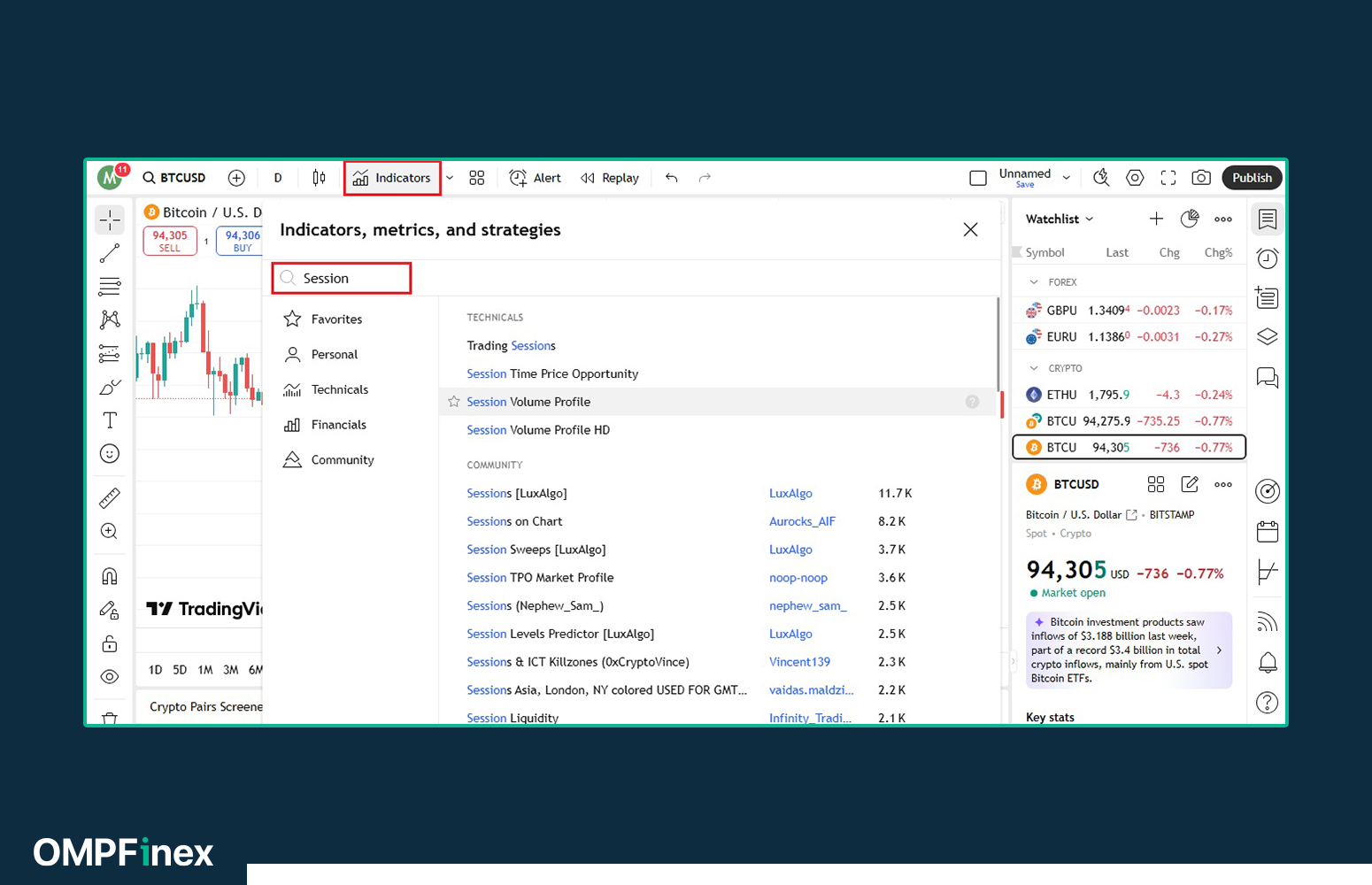Open chart settings gear
The image size is (1372, 885).
(1135, 178)
